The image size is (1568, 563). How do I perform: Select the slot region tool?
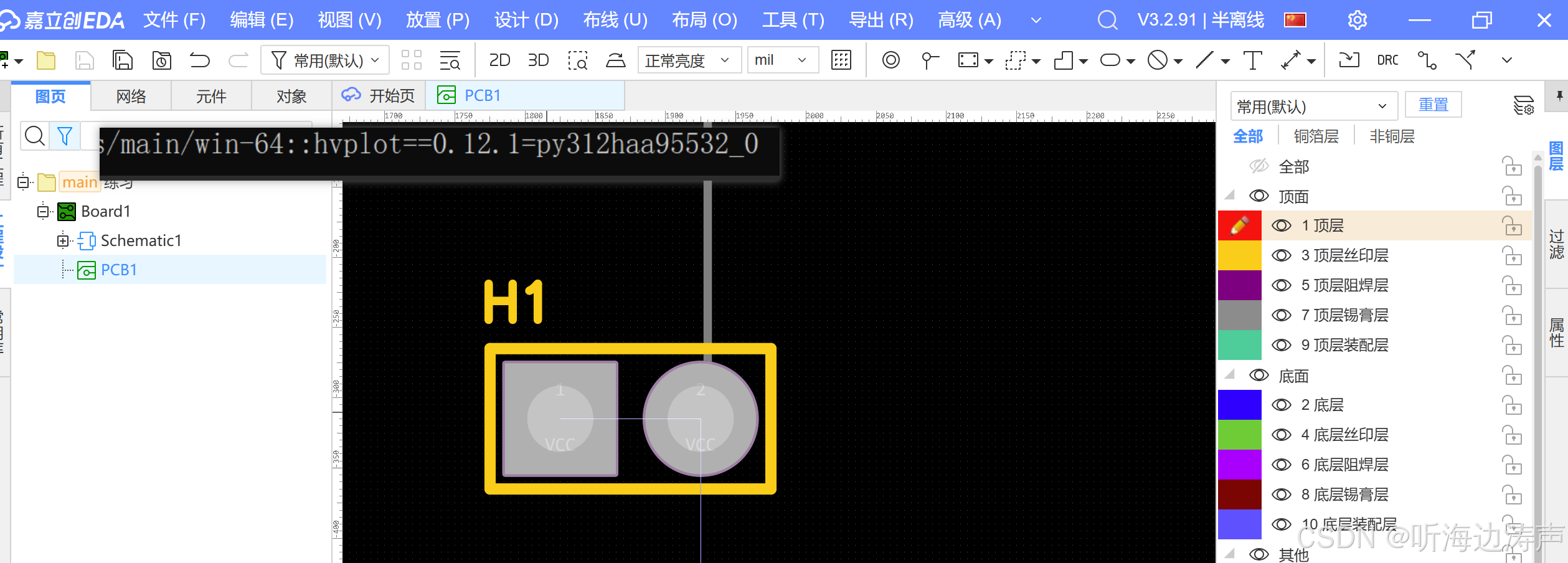1110,60
